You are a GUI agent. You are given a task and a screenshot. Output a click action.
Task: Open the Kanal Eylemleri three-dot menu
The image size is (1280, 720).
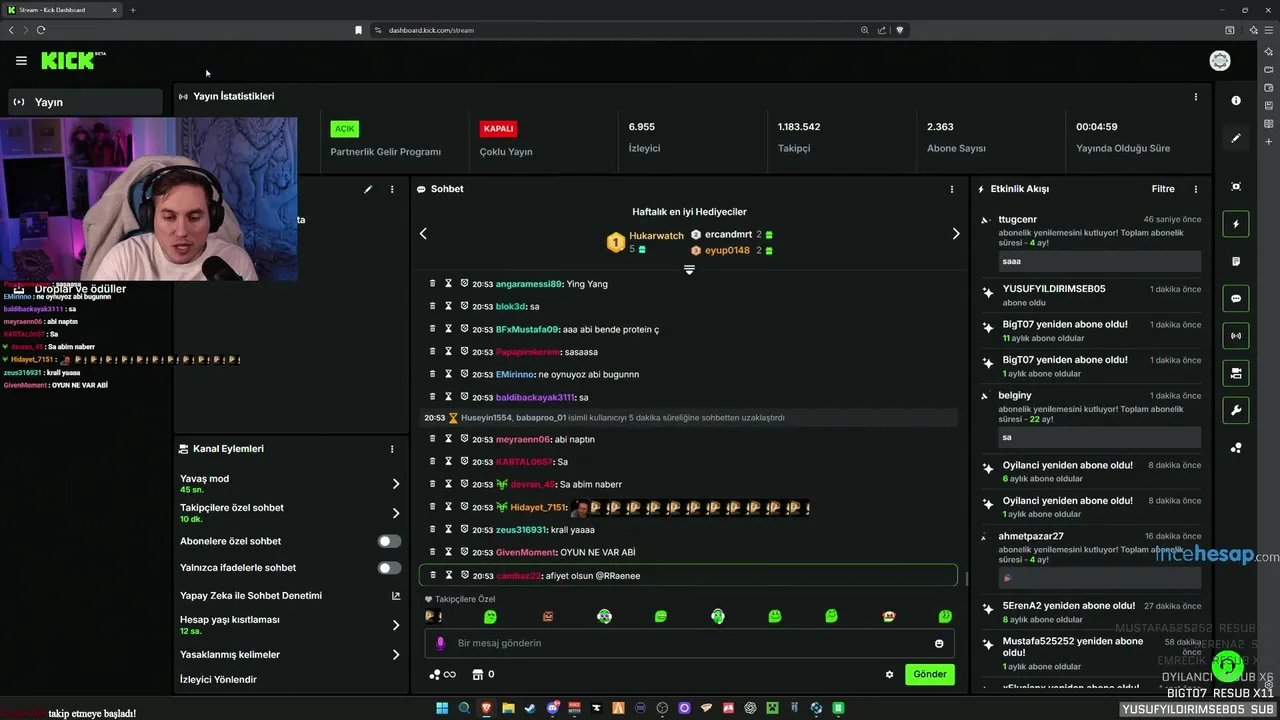(x=392, y=449)
